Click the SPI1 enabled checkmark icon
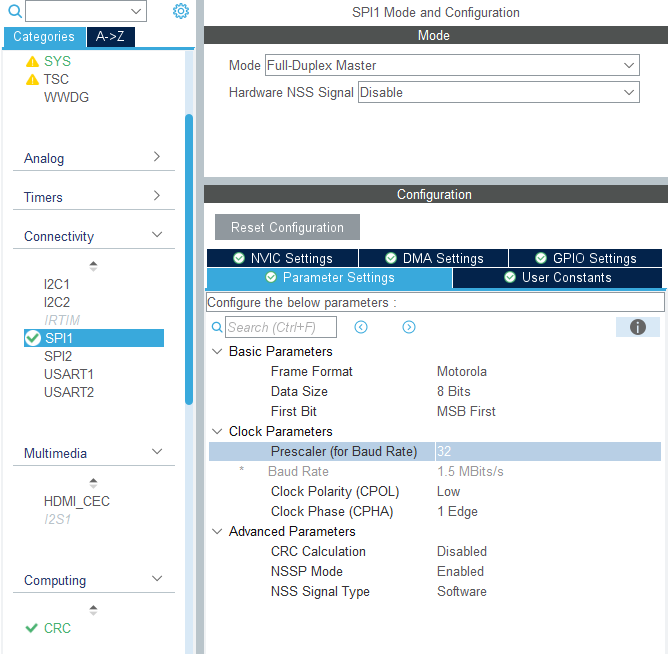This screenshot has width=668, height=654. click(33, 339)
